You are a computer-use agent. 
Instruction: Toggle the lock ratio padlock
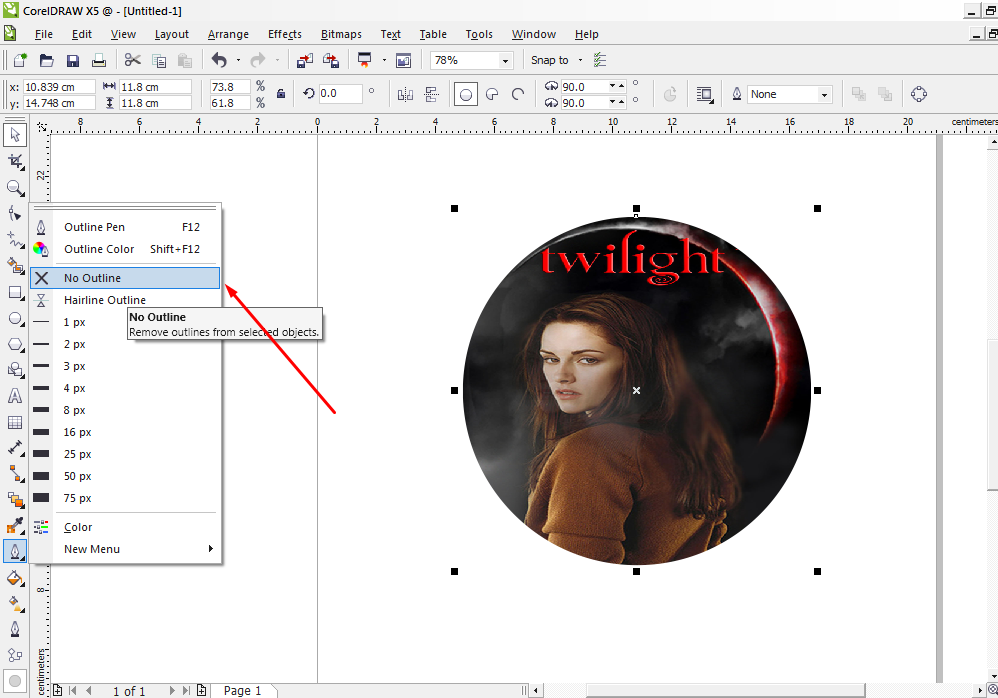click(x=281, y=94)
